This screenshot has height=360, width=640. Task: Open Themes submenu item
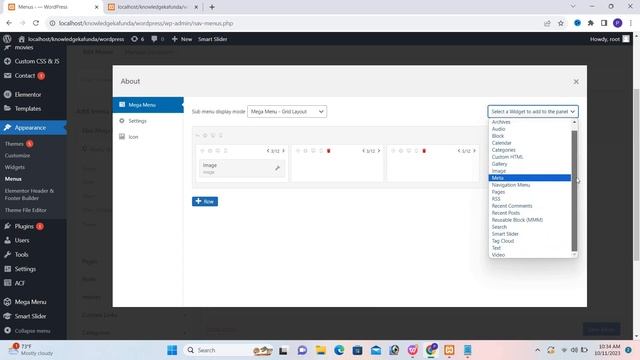click(14, 144)
